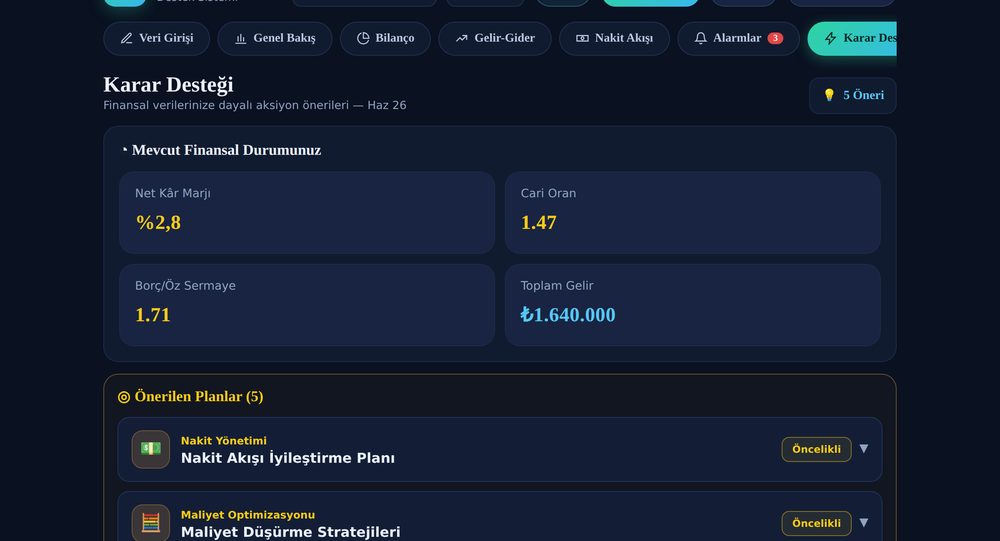This screenshot has width=1000, height=541.
Task: Click the Önerilen Planlar (5) heading
Action: [x=199, y=396]
